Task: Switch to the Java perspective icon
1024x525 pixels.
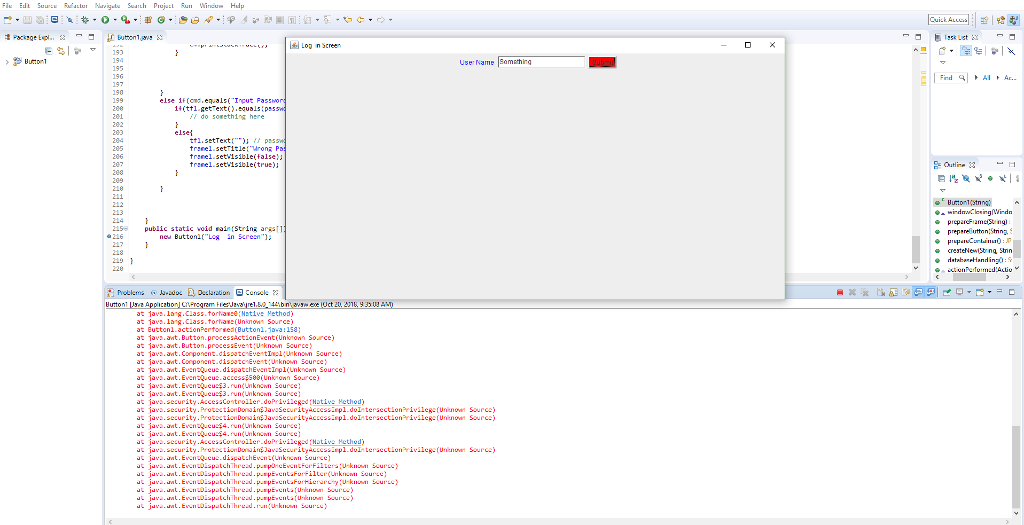Action: click(1012, 20)
